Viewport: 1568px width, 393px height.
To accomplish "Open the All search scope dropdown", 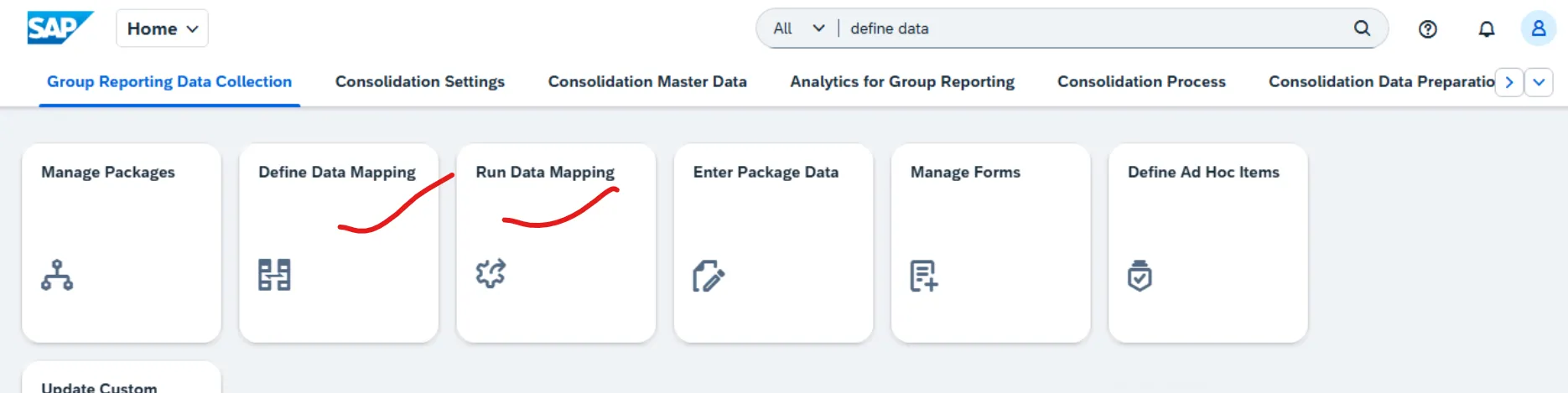I will click(798, 28).
